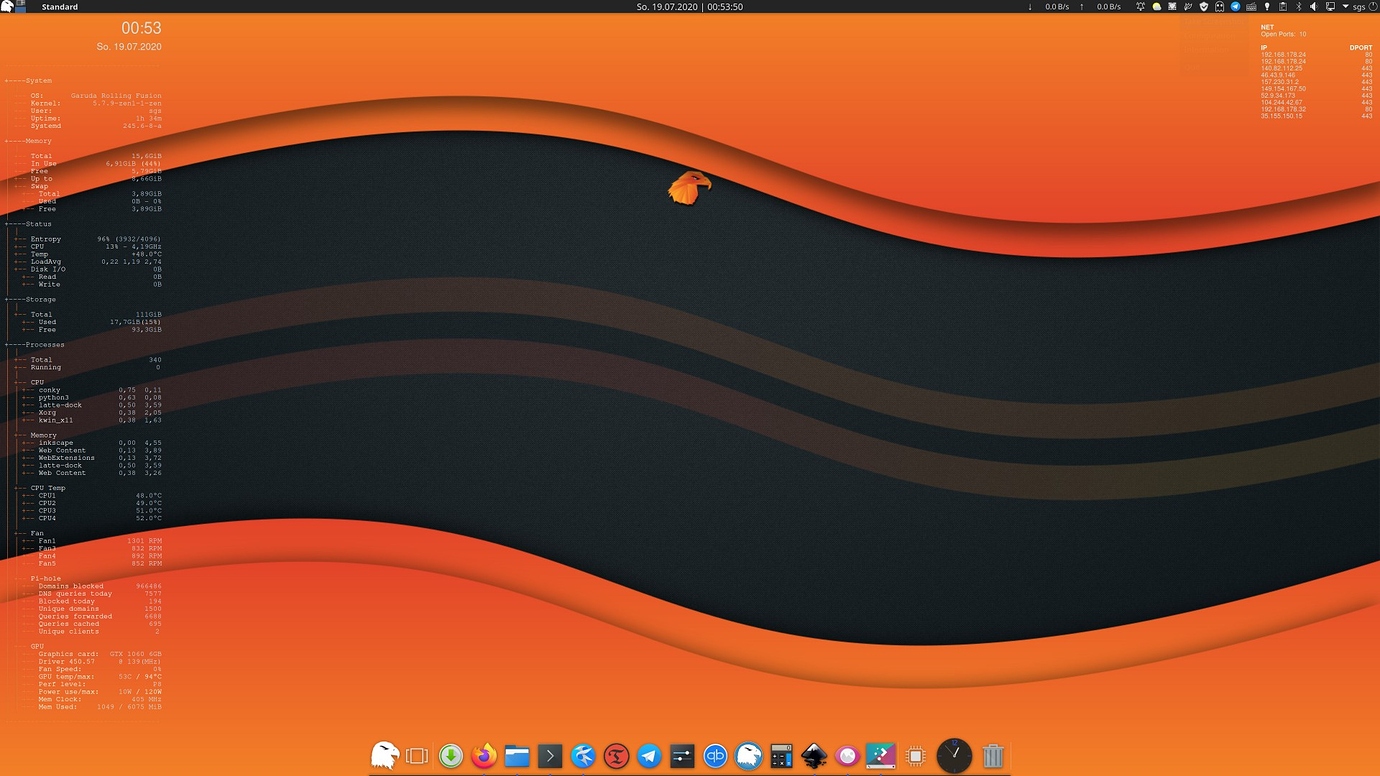
Task: Open the audio mixer sliders icon in the dock
Action: pyautogui.click(x=682, y=755)
